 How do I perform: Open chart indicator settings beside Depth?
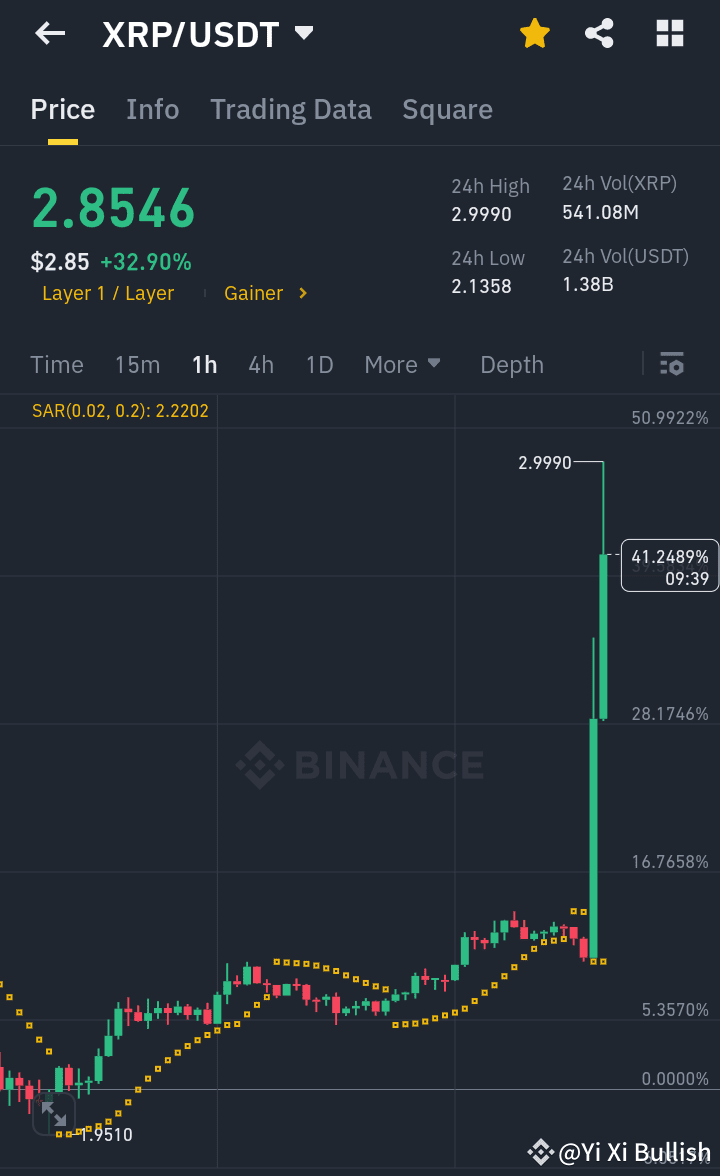(x=671, y=365)
